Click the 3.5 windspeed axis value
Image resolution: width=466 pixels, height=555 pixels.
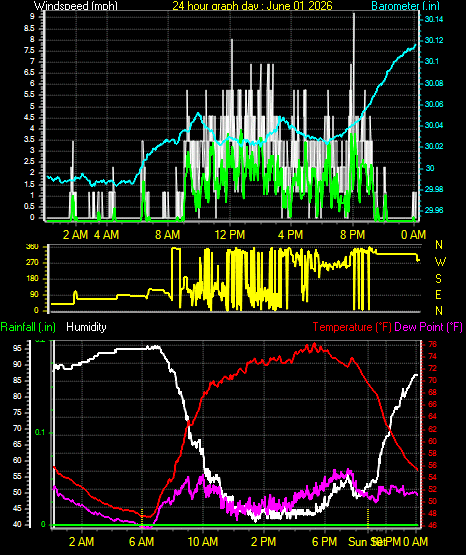click(29, 139)
